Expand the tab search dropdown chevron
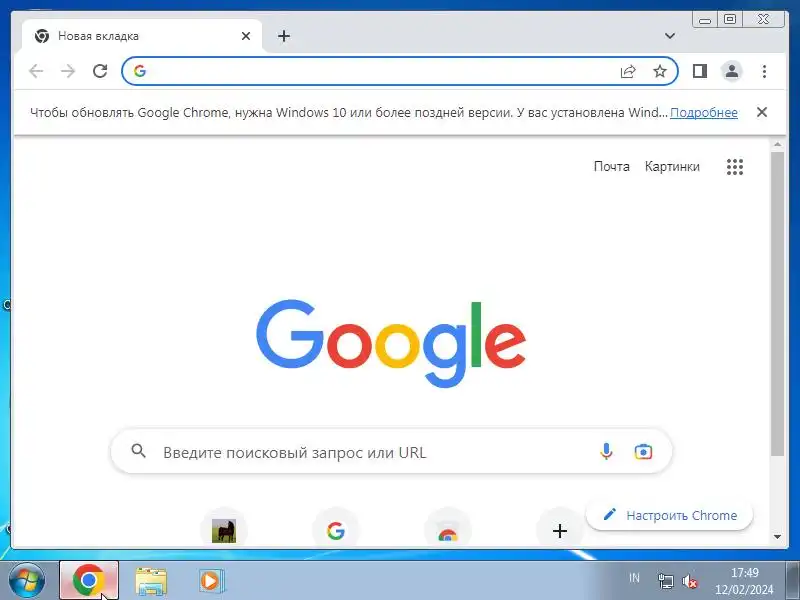800x600 pixels. [670, 36]
